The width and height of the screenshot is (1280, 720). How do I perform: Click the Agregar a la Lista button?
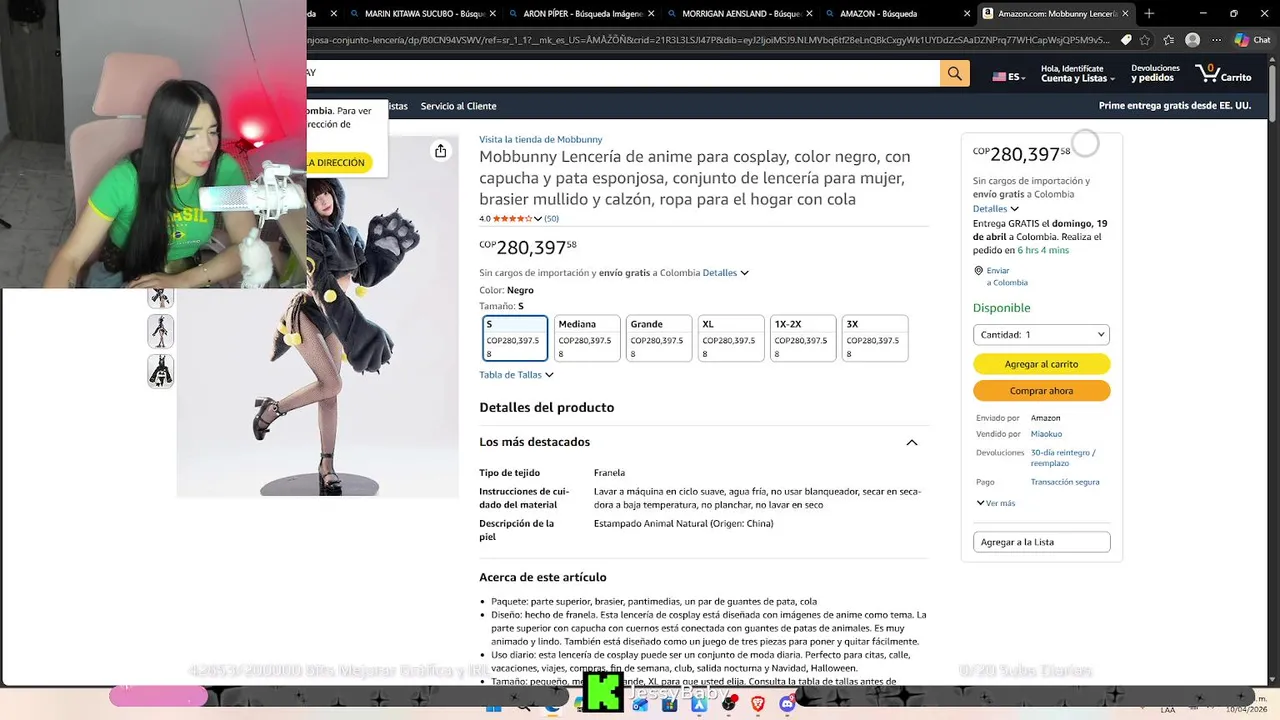coord(1041,542)
